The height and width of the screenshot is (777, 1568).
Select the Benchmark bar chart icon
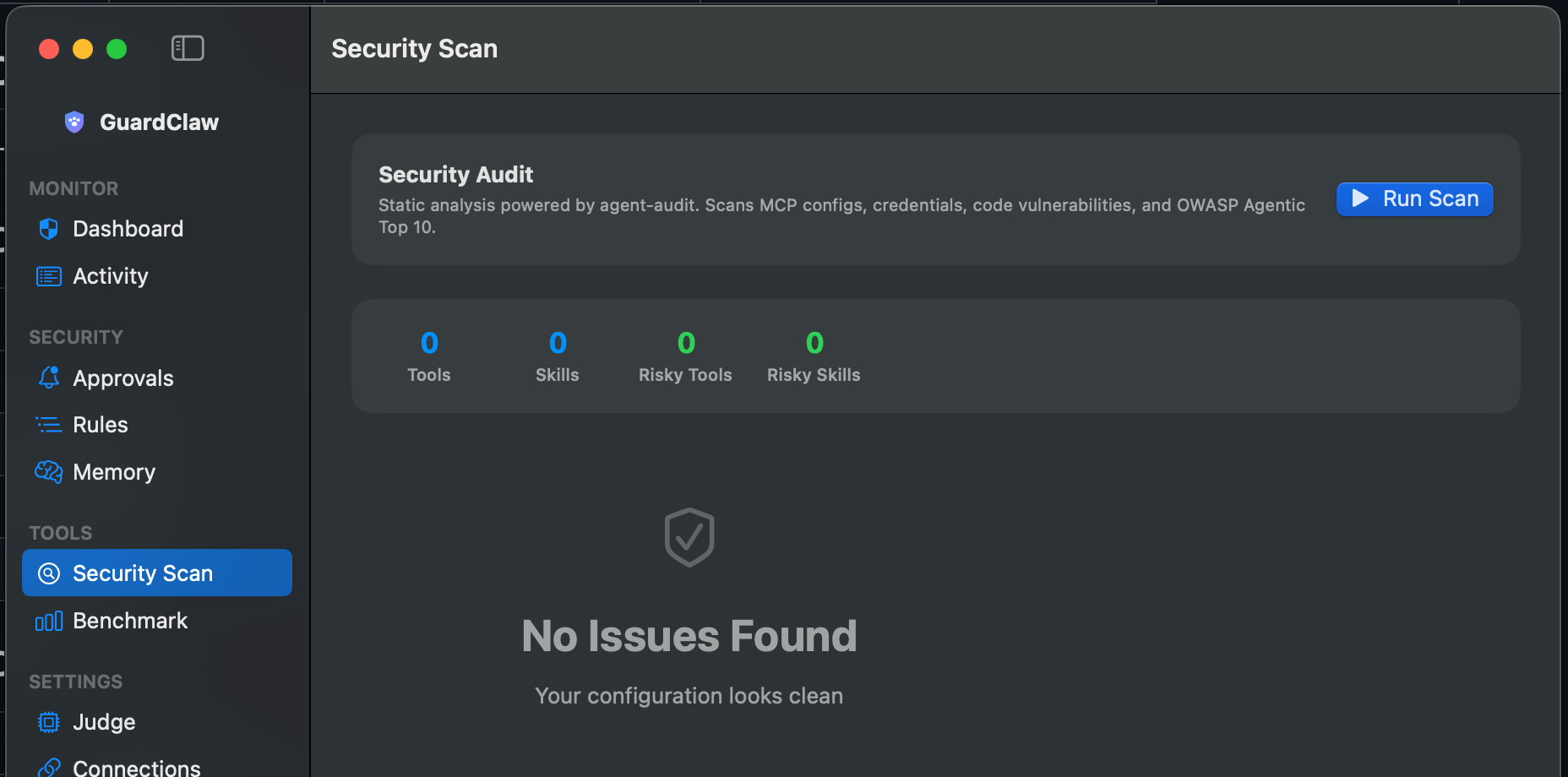coord(48,621)
